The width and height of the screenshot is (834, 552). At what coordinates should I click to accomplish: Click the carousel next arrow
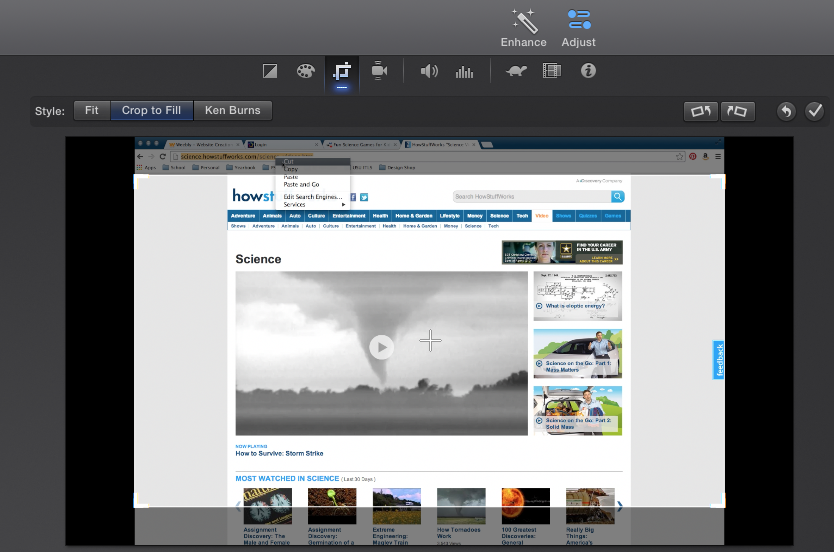click(620, 506)
